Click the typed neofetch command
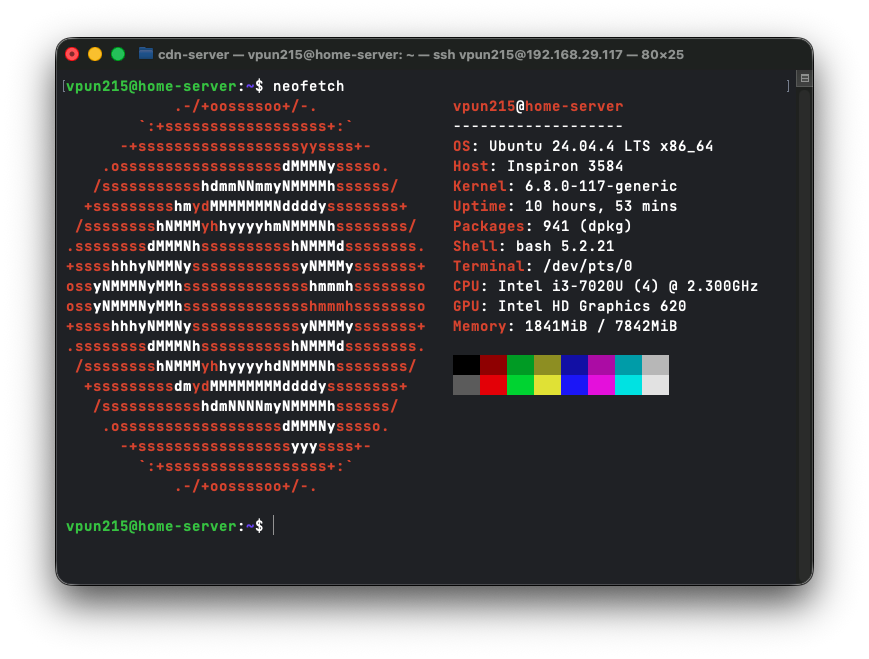 point(308,86)
